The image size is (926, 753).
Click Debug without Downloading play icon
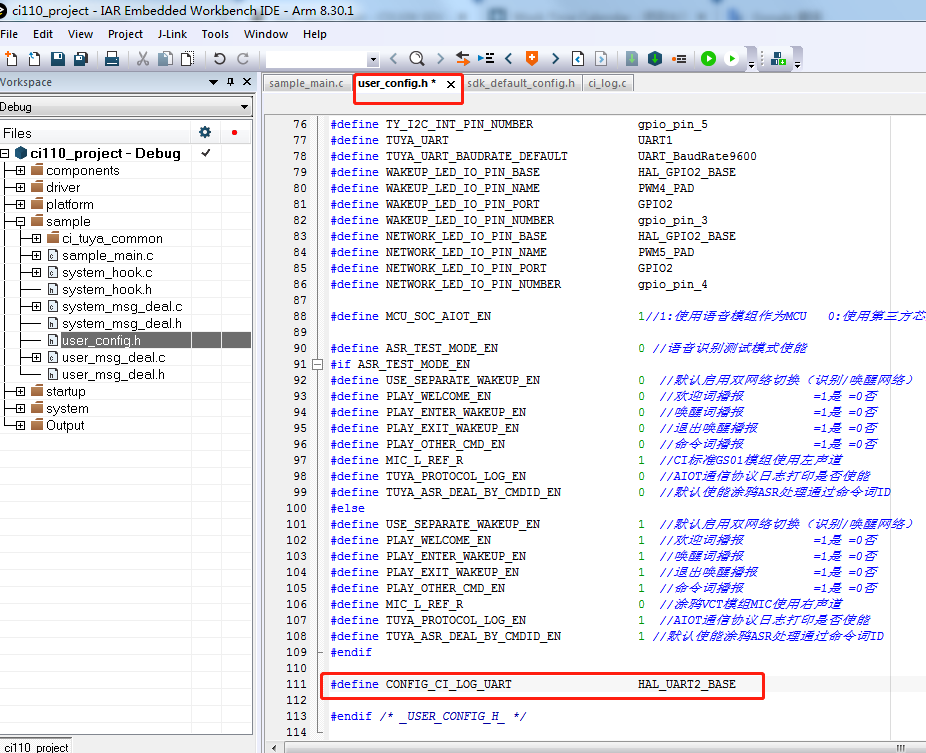click(x=732, y=58)
